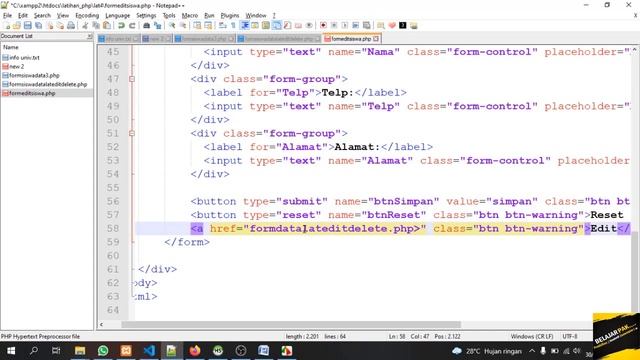Click the Cut scissors icon
This screenshot has height=360, width=640.
coord(85,25)
